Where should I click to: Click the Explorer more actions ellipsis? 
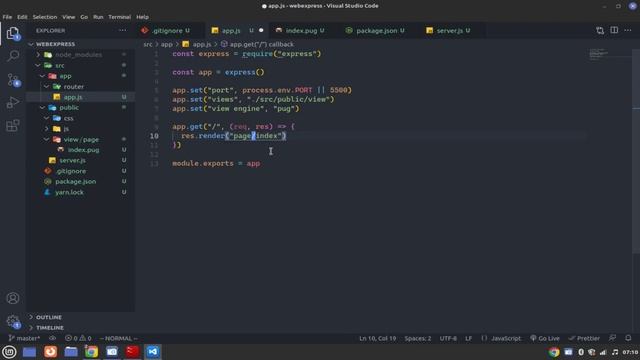tap(122, 31)
